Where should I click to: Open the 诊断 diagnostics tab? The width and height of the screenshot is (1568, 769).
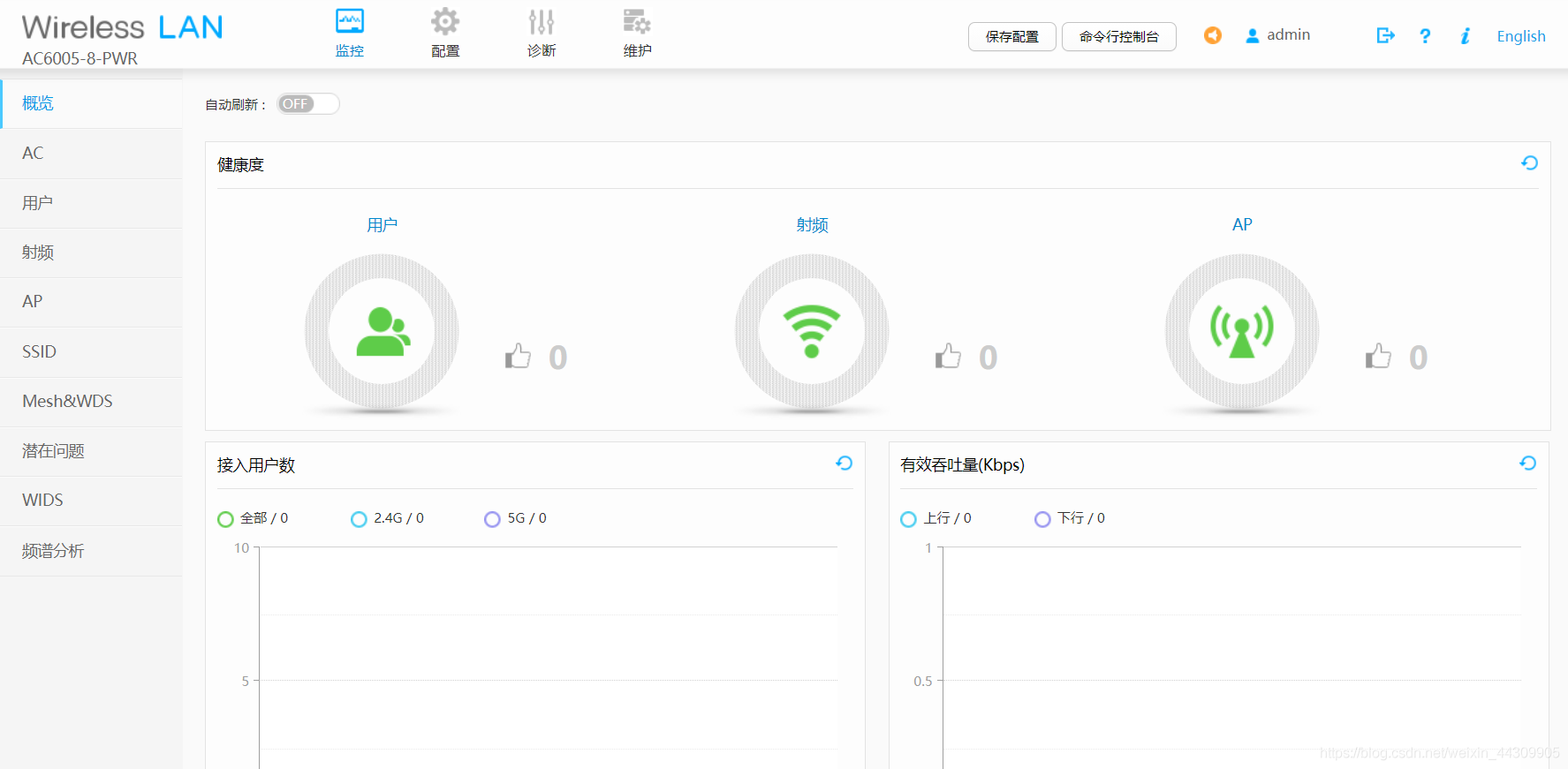542,34
